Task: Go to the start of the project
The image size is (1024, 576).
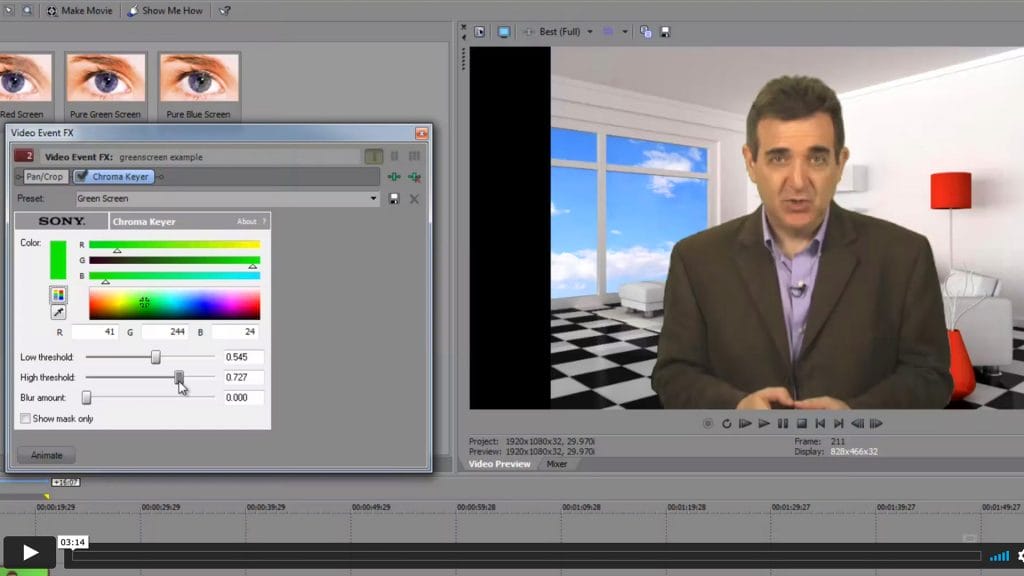Action: tap(820, 424)
